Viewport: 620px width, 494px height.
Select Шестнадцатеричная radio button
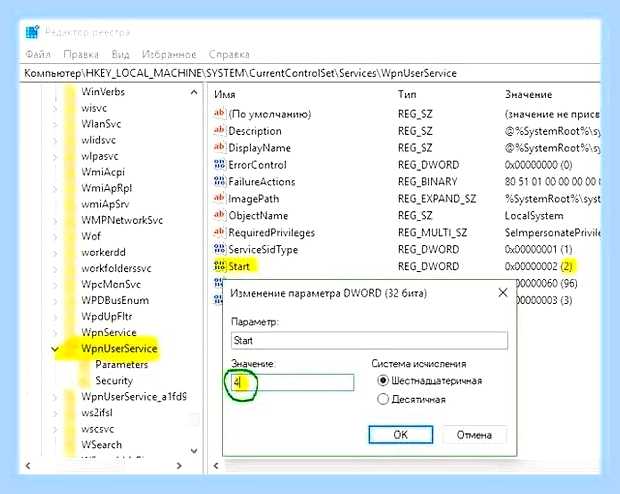pyautogui.click(x=383, y=380)
